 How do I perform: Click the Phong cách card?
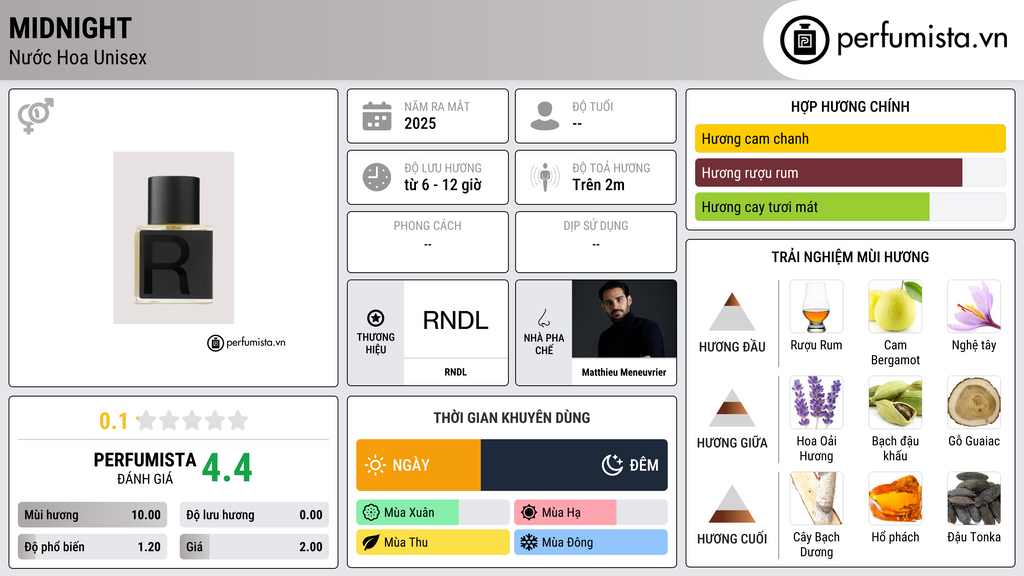point(428,242)
